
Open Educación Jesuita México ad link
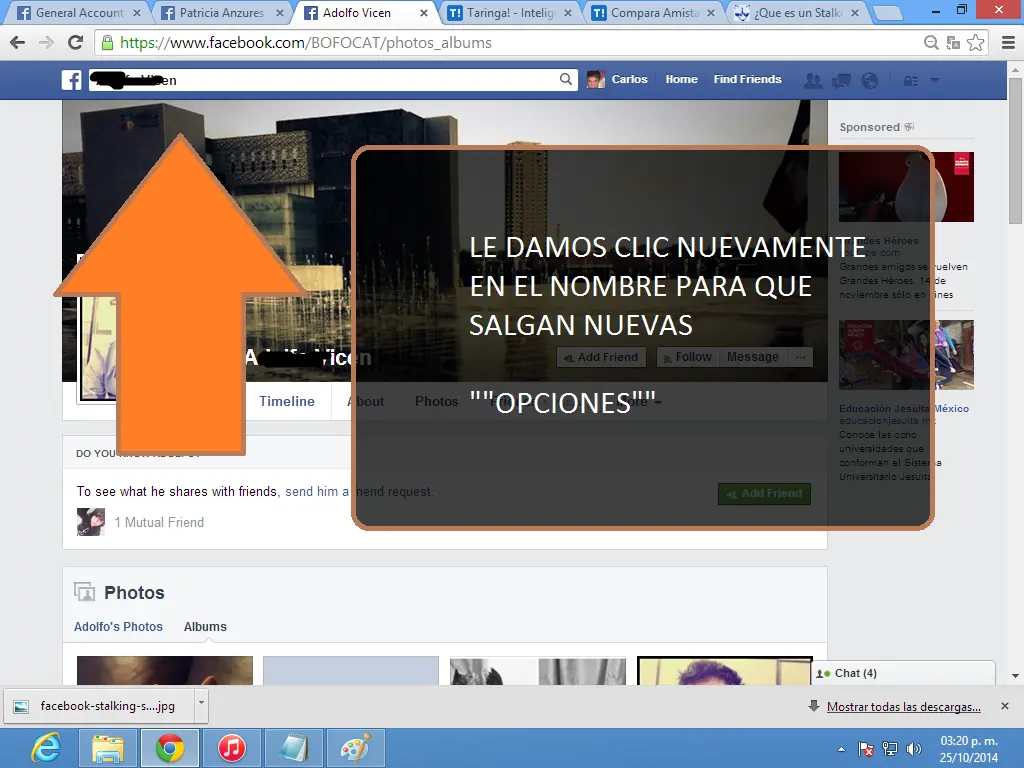tap(904, 408)
